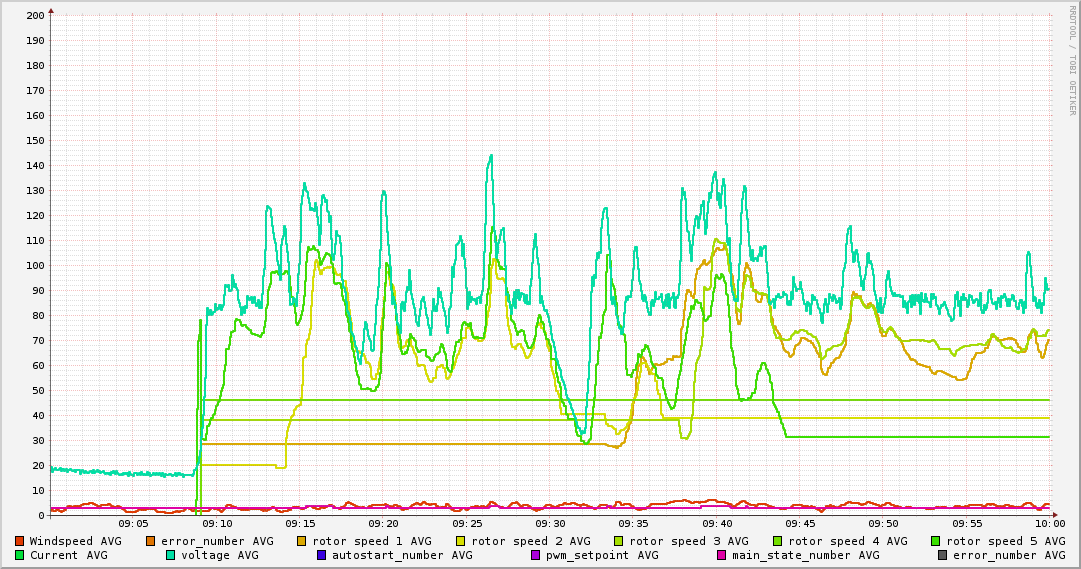This screenshot has height=569, width=1081.
Task: Click the 80 value on the y-axis
Action: tap(38, 315)
